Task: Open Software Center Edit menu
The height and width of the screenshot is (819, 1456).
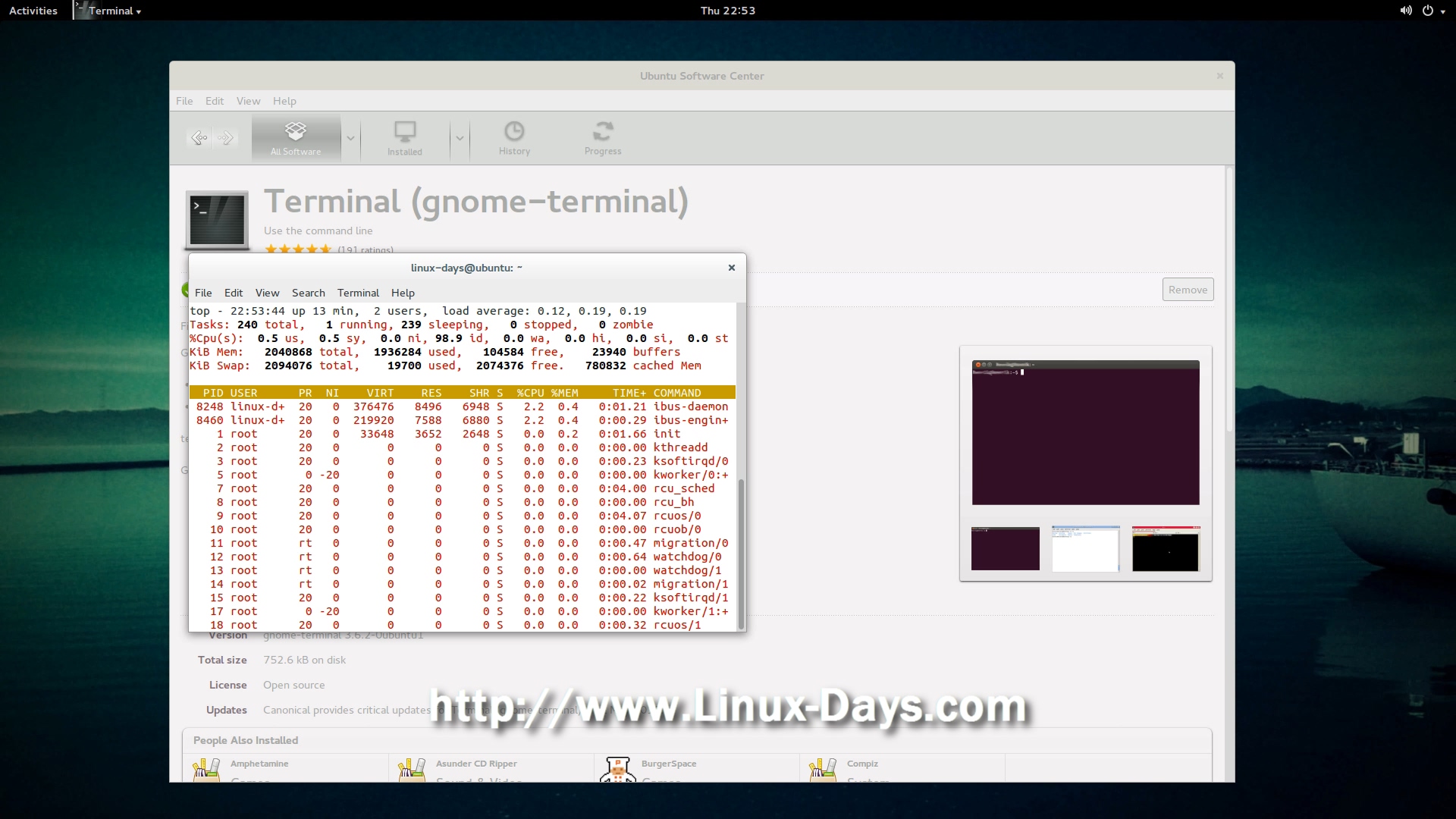Action: click(215, 101)
